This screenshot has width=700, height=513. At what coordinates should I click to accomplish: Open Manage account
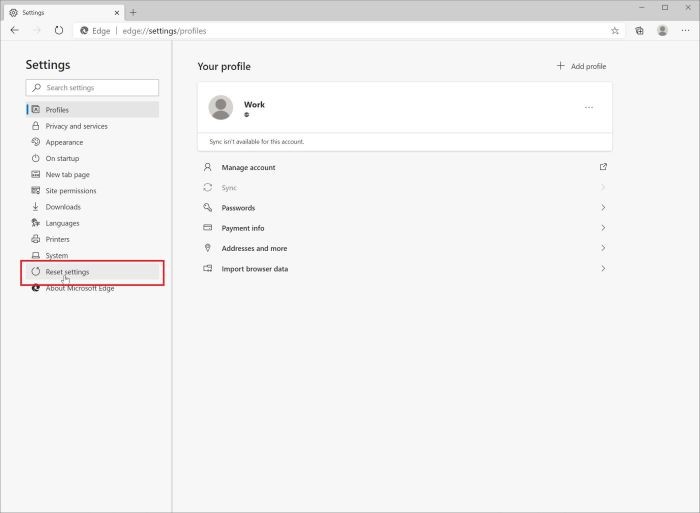click(x=405, y=167)
